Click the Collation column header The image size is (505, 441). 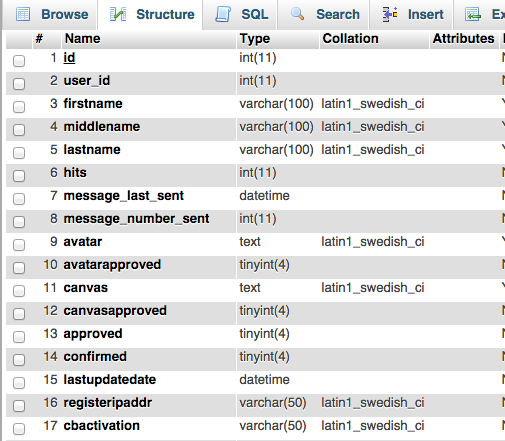(x=351, y=39)
